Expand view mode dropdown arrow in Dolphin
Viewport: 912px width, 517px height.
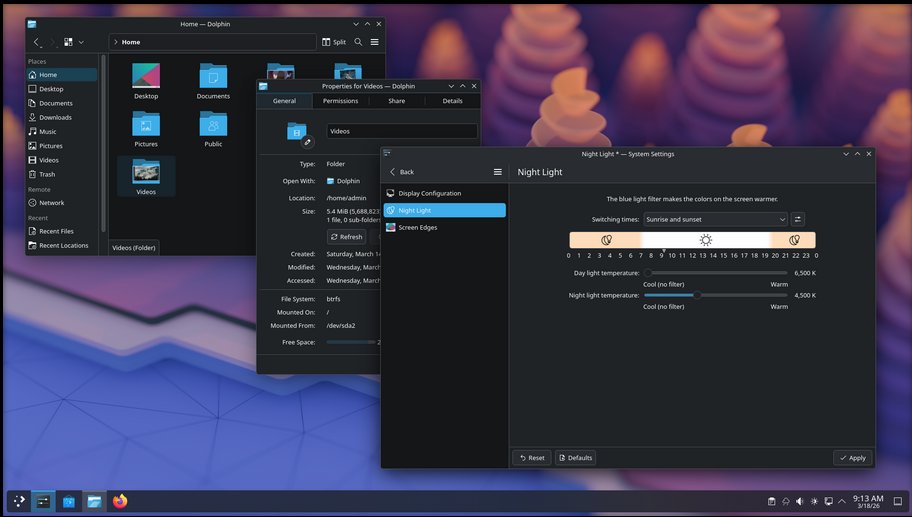pos(81,42)
